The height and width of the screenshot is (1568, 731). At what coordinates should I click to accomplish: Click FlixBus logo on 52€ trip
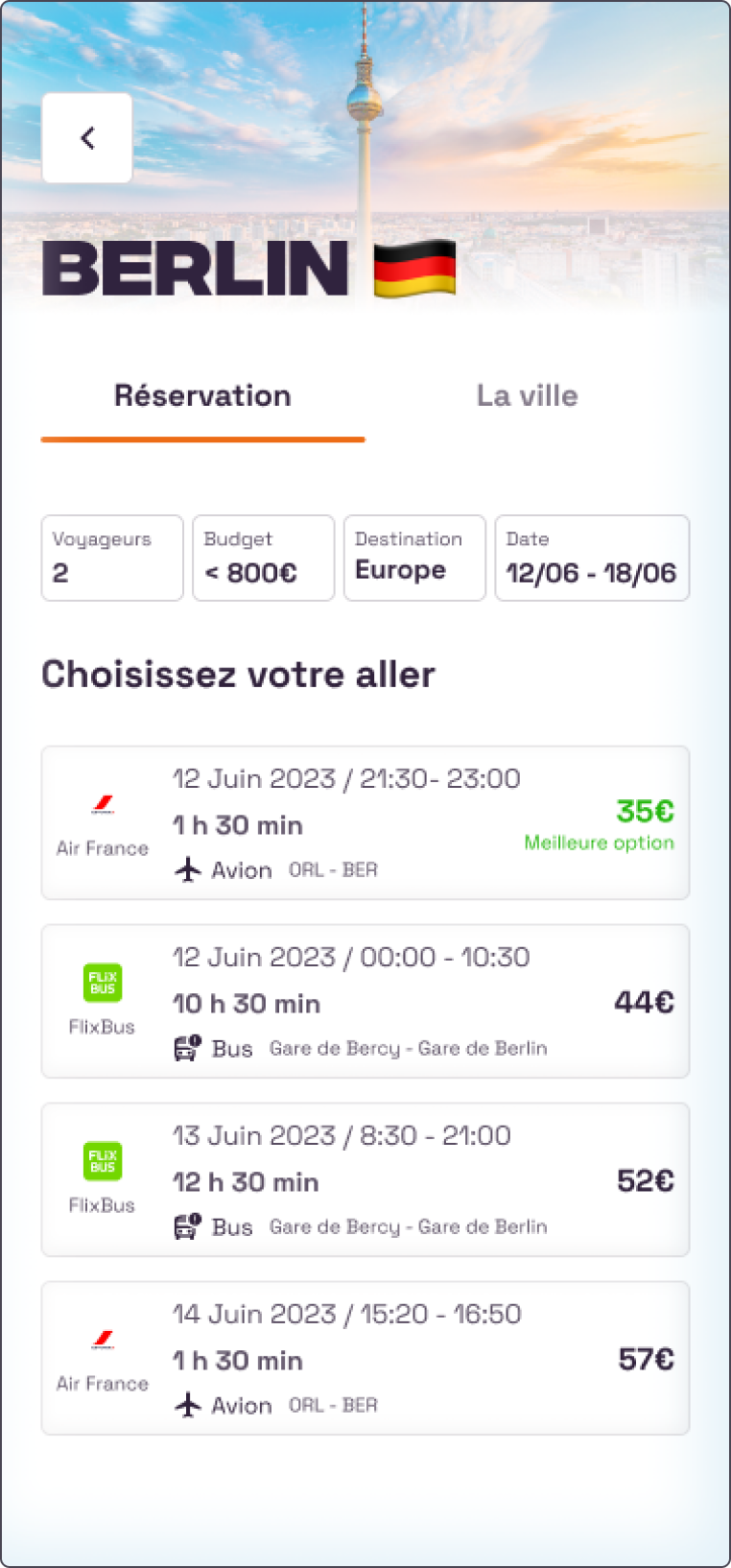[103, 1161]
